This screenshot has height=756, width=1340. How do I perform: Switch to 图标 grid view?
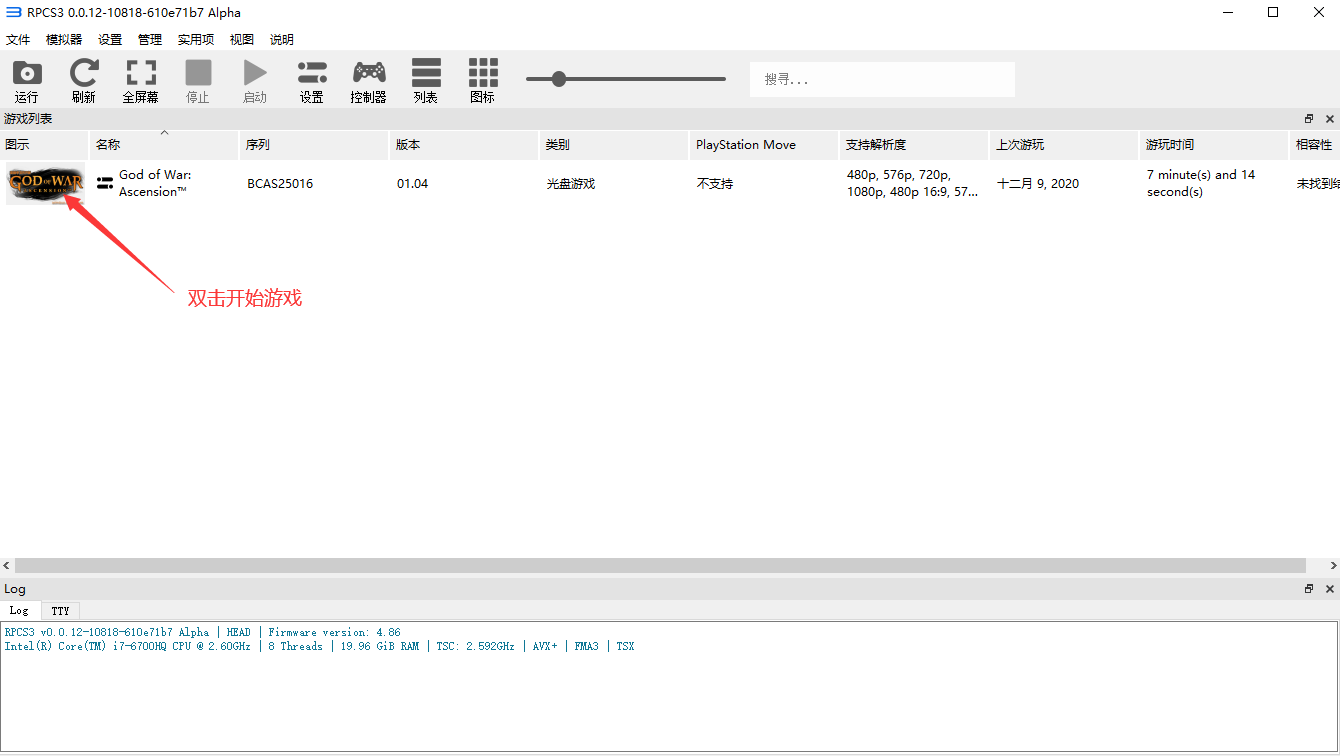coord(483,74)
